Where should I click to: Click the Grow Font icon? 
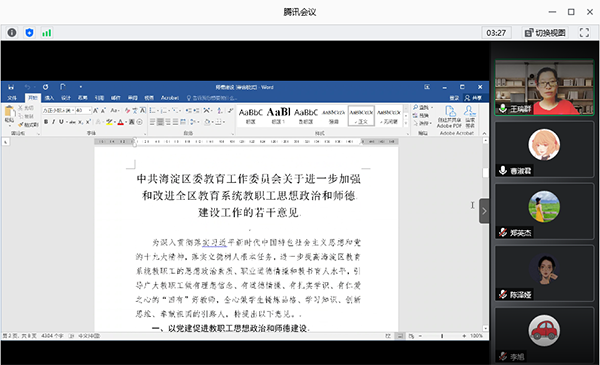[x=96, y=110]
